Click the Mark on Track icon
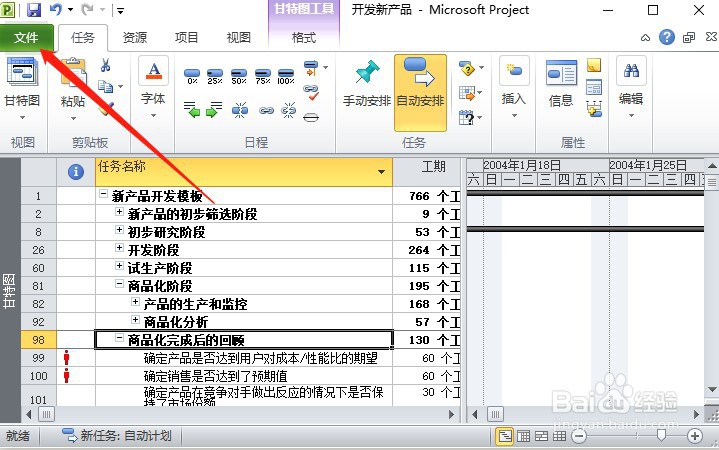This screenshot has width=719, height=450. 311,67
